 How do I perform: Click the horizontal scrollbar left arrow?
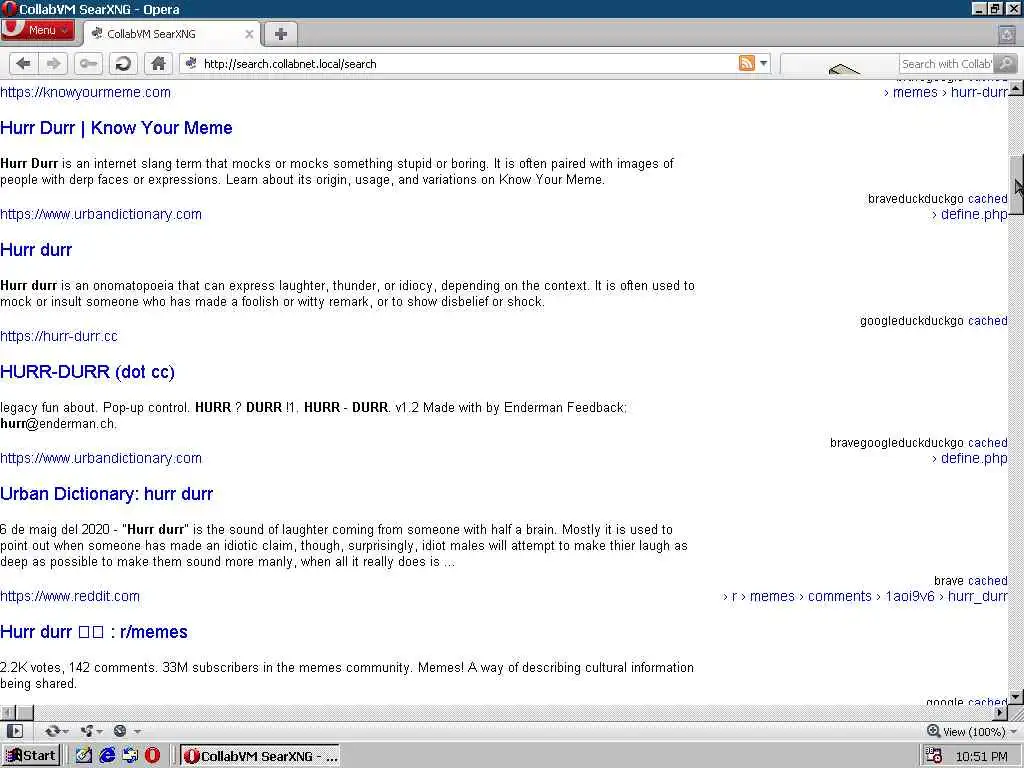[x=7, y=712]
